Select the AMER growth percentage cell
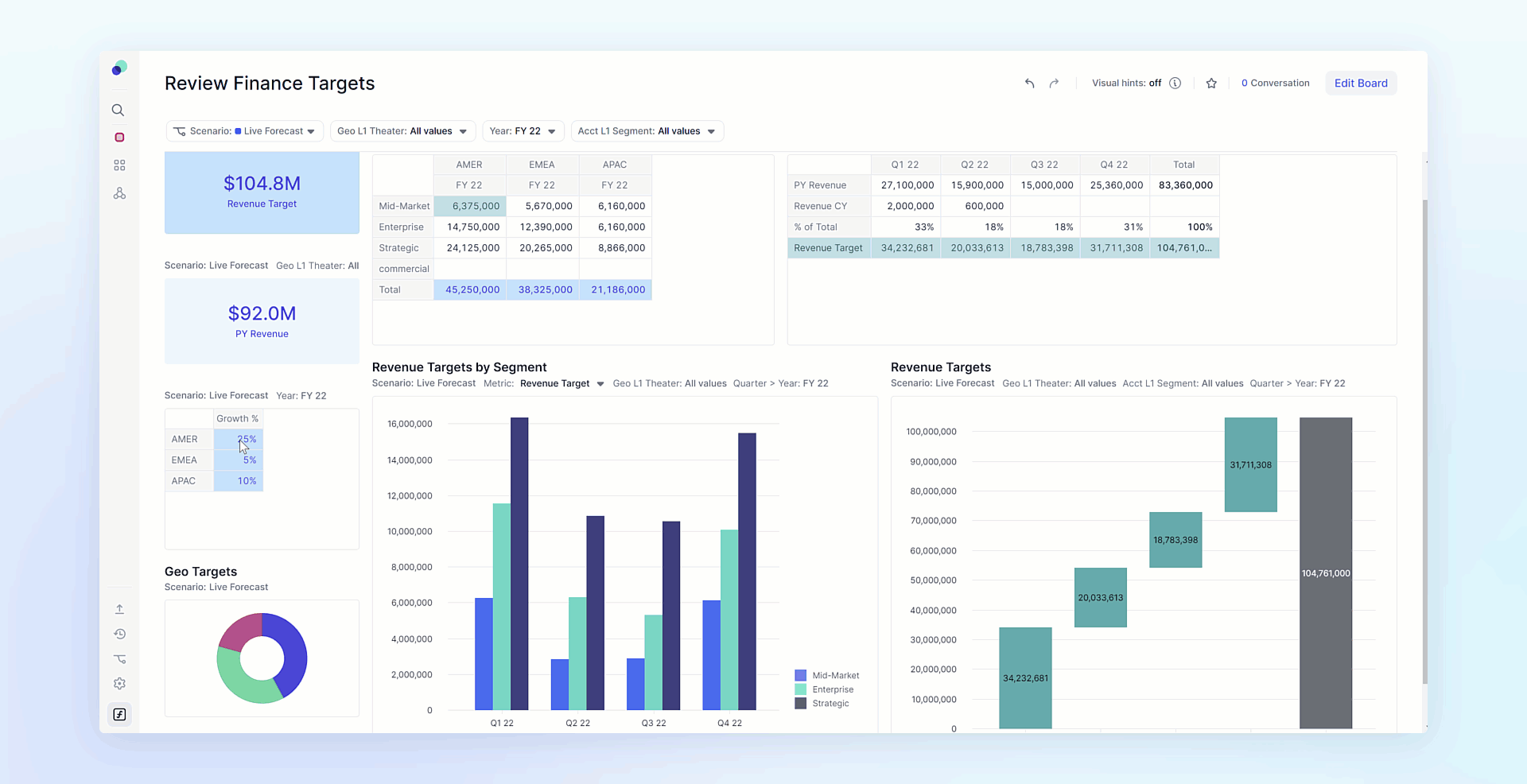This screenshot has height=784, width=1527. (239, 439)
